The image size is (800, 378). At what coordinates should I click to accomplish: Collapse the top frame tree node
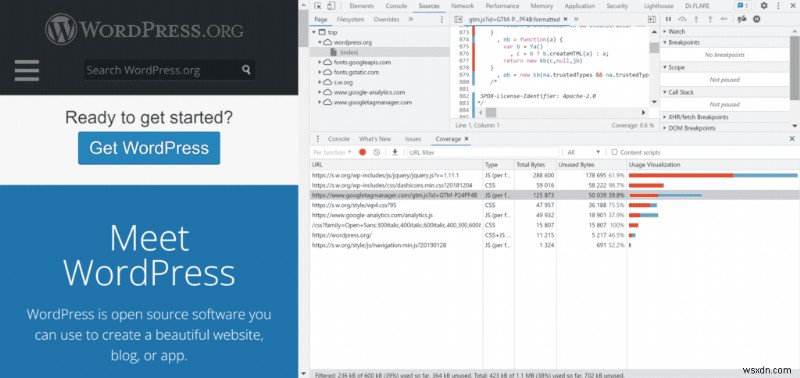[x=314, y=32]
